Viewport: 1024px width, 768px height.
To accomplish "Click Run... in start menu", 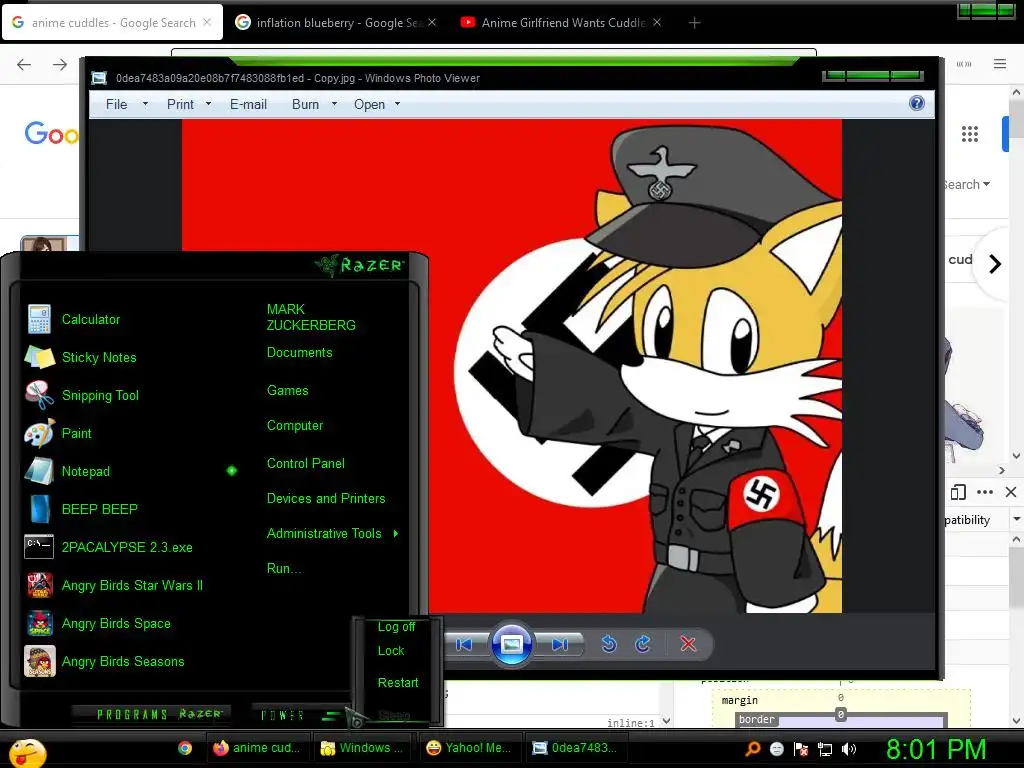I will (284, 568).
